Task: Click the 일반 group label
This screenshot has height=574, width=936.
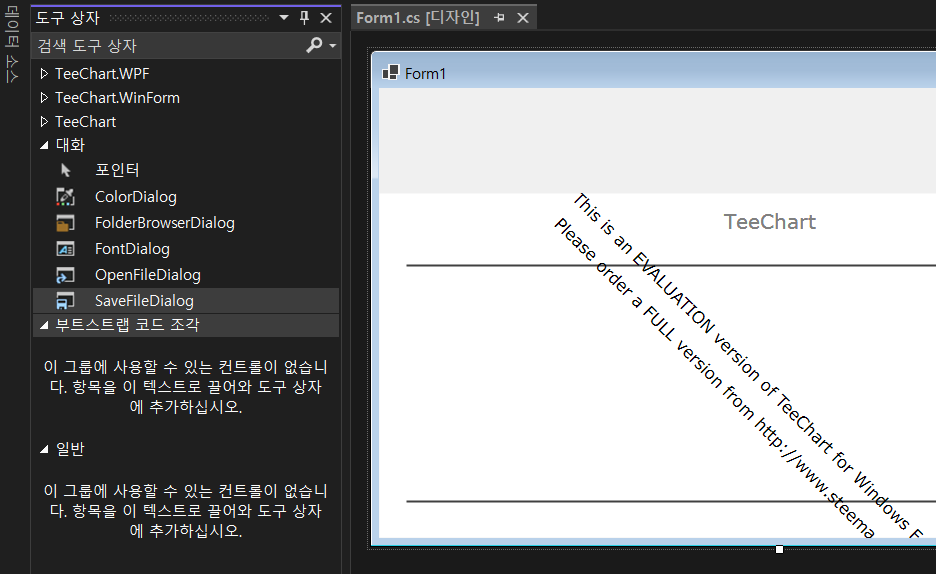Action: 70,449
